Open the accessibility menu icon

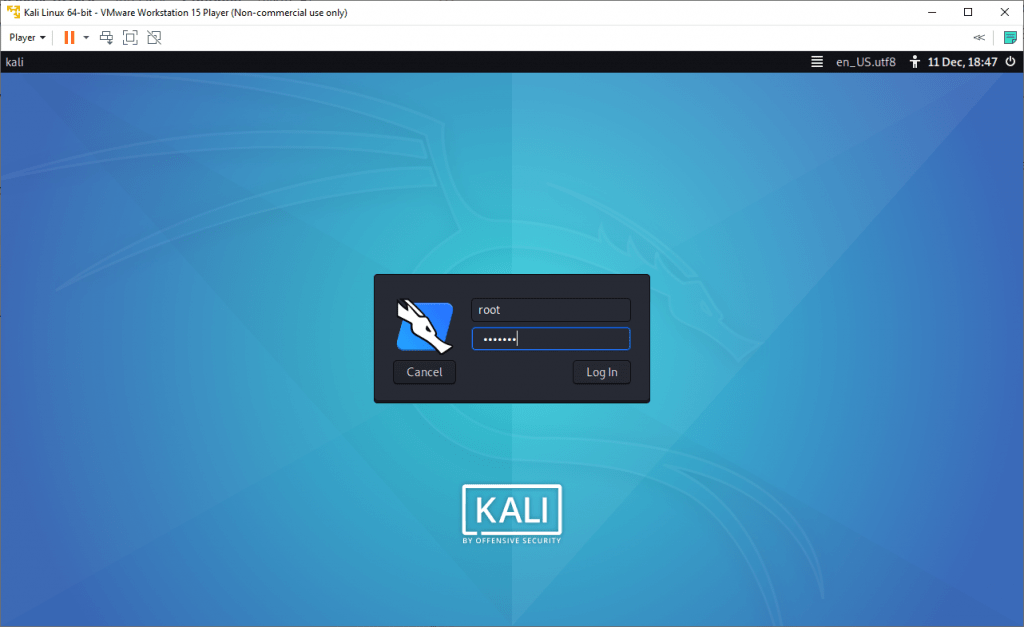click(914, 61)
